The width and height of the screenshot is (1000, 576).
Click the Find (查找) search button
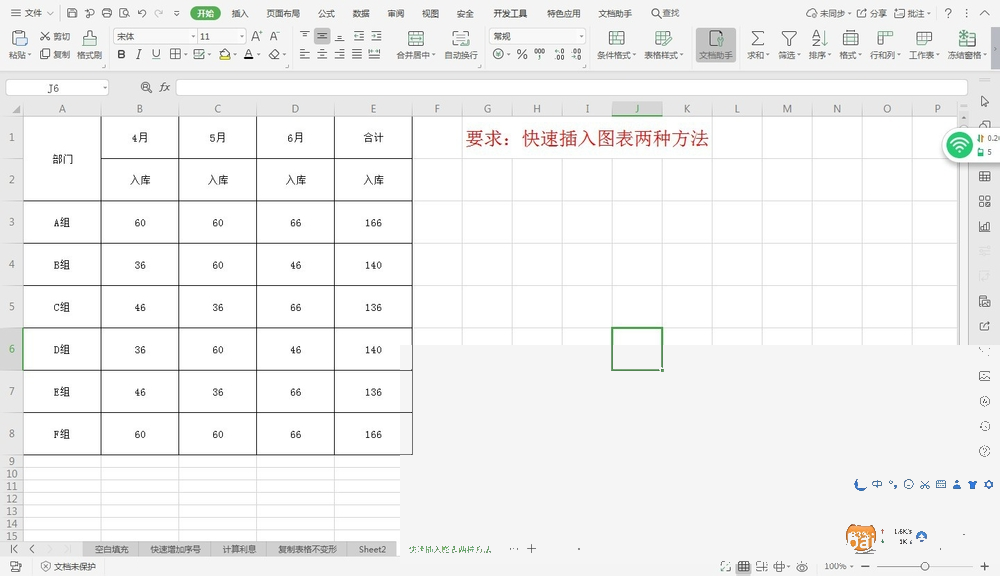point(665,13)
